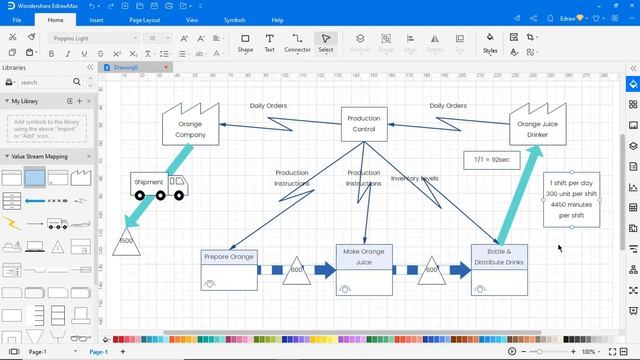Pick the truck shipment symbol in the library
This screenshot has width=640, height=360.
click(58, 224)
